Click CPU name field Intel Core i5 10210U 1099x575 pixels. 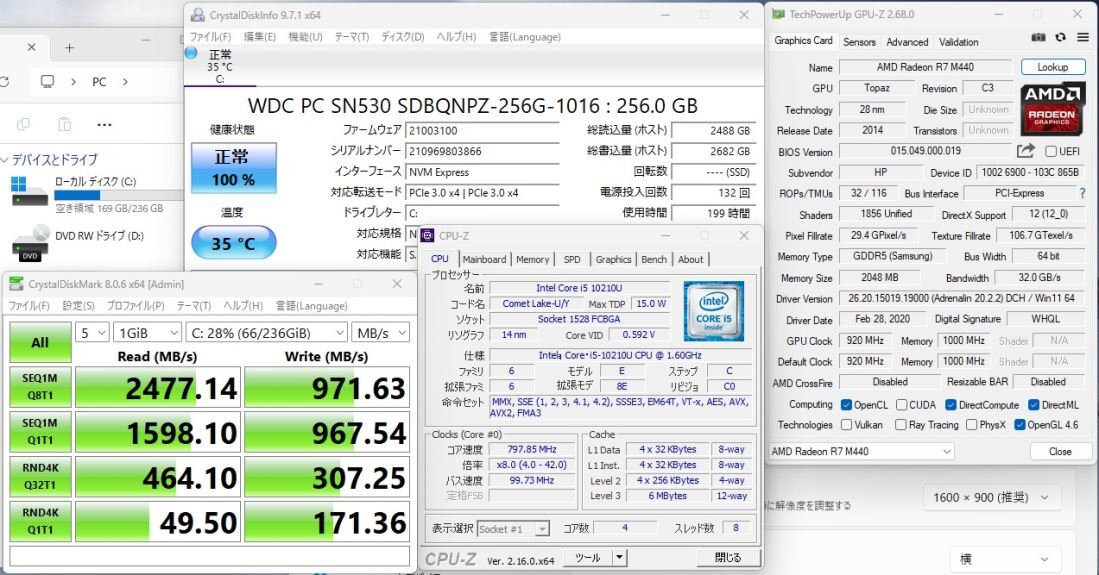coord(579,288)
